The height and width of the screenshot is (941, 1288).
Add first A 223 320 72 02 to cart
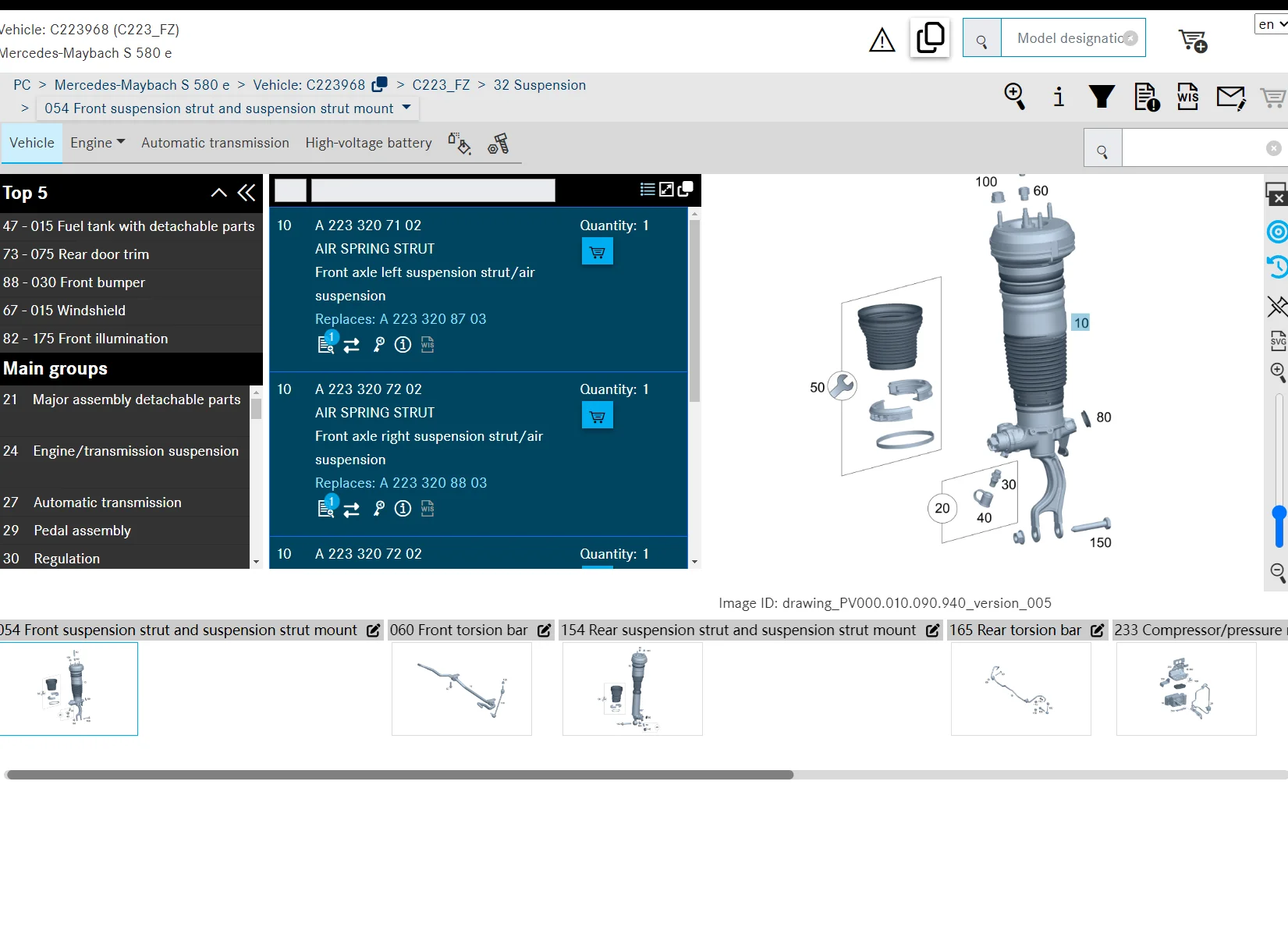click(598, 416)
